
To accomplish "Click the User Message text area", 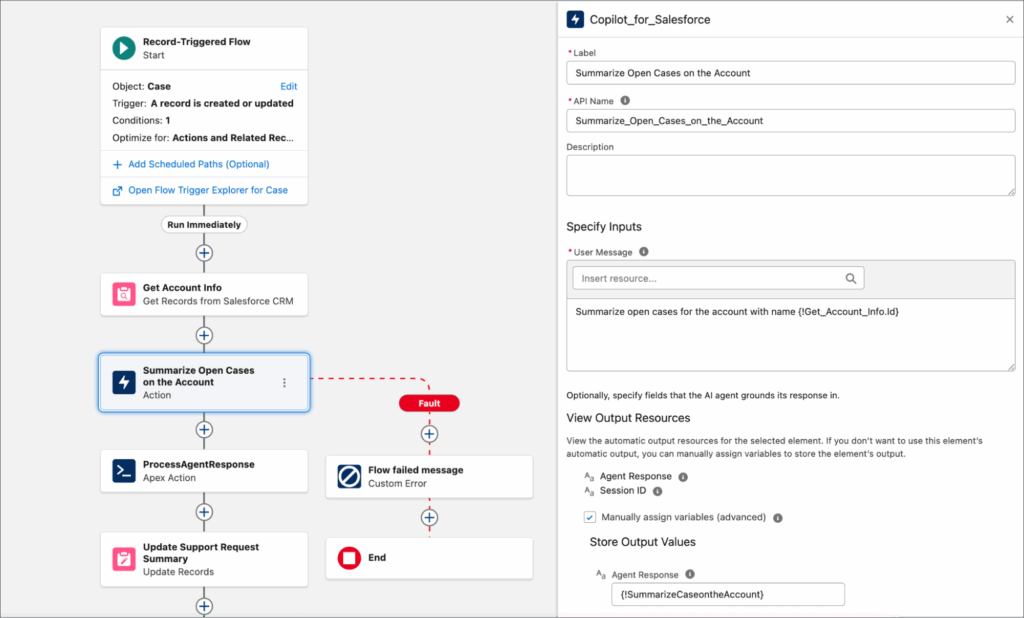I will click(x=790, y=335).
